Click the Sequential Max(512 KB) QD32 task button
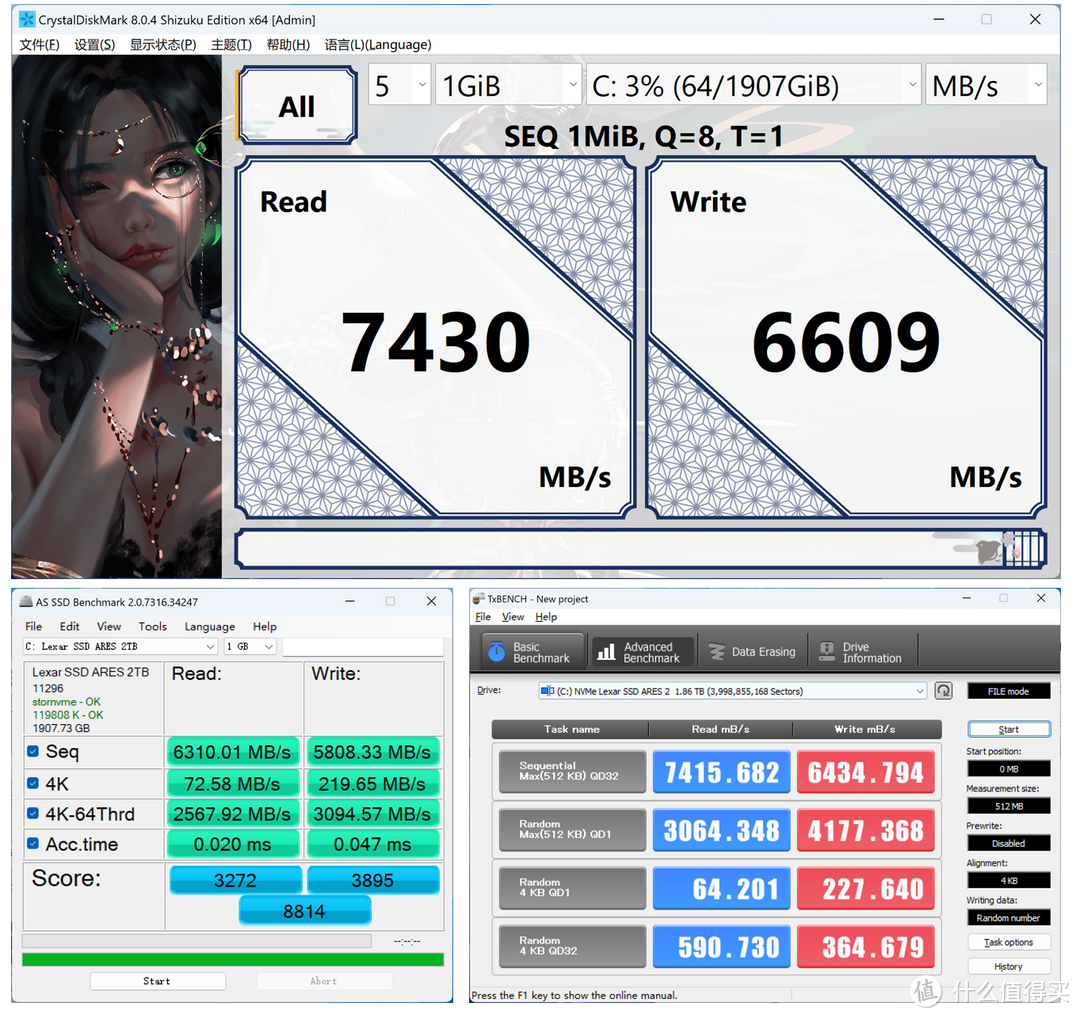The height and width of the screenshot is (1018, 1080). pos(573,771)
